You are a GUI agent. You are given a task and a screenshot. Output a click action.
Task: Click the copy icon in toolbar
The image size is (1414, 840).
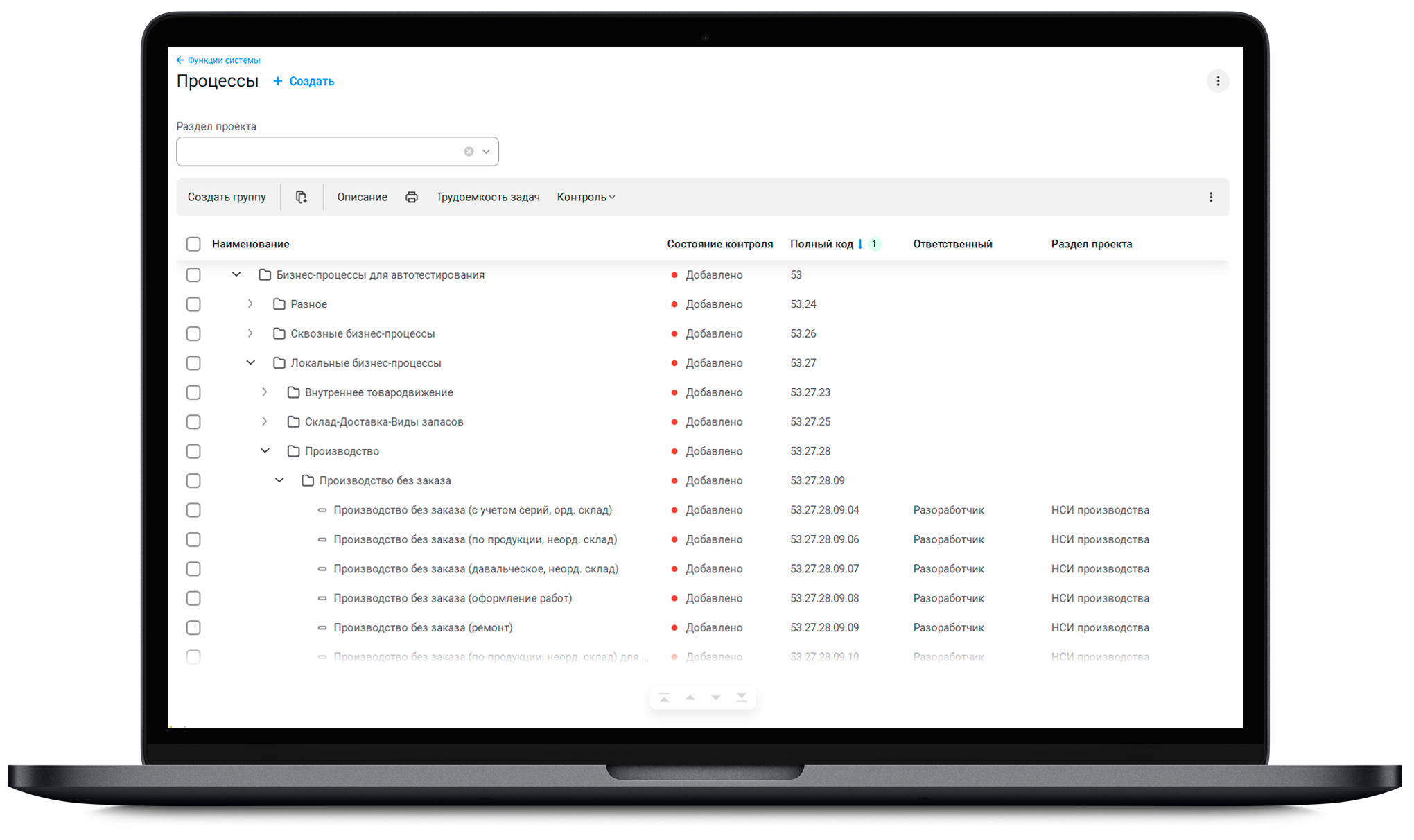click(301, 198)
